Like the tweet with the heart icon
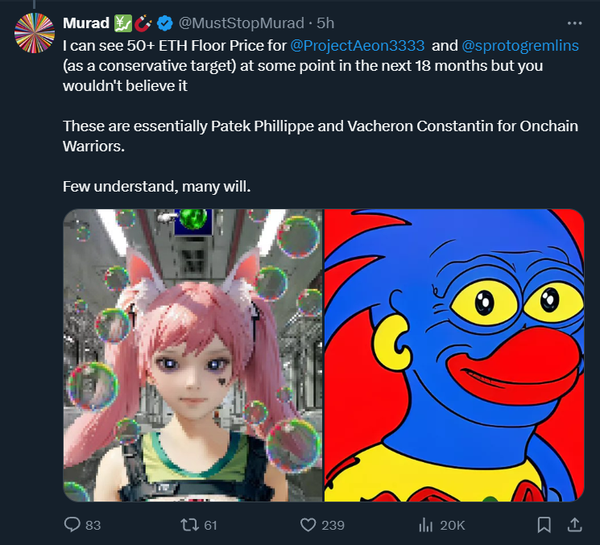 (x=310, y=524)
